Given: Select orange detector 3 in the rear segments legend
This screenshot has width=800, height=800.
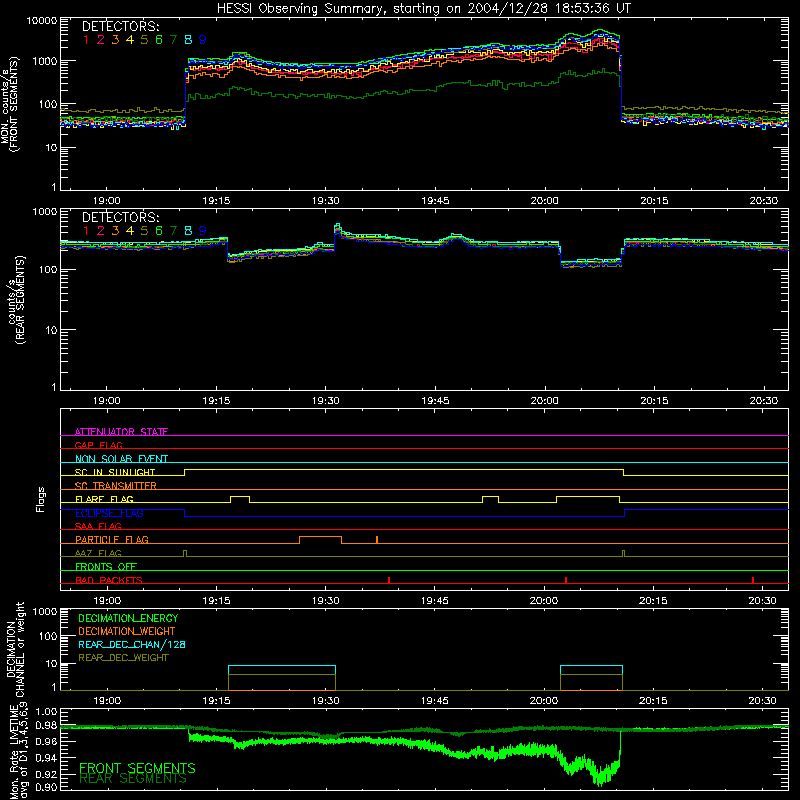Looking at the screenshot, I should click(x=115, y=231).
